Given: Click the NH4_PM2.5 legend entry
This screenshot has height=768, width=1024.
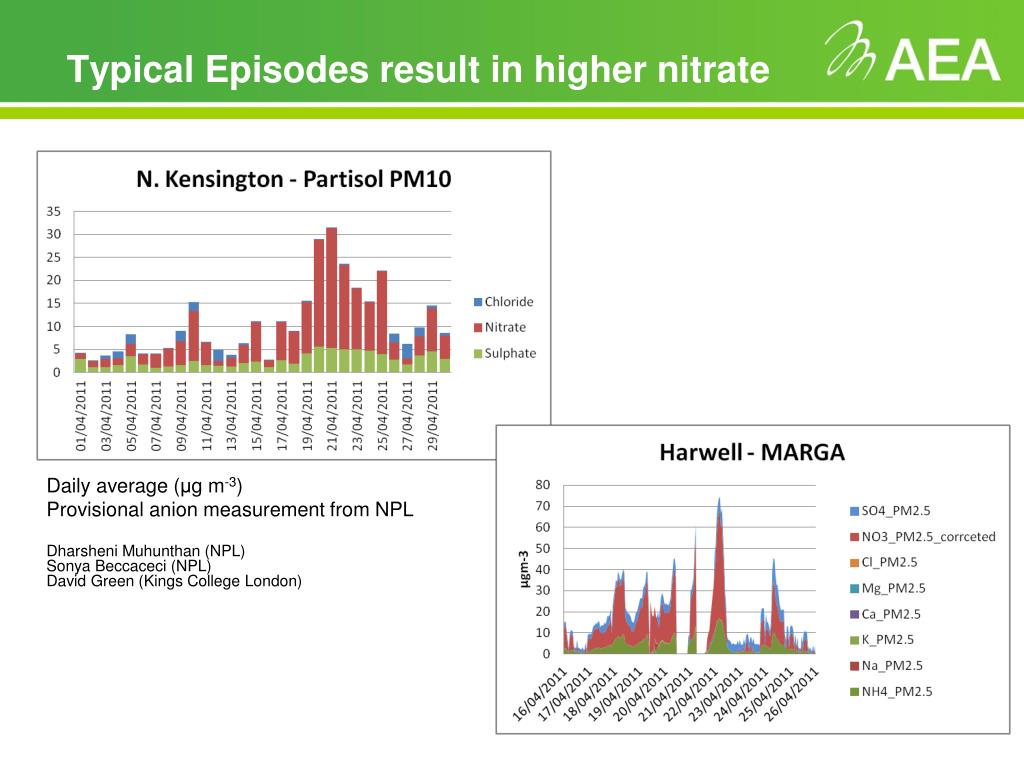Looking at the screenshot, I should 891,692.
